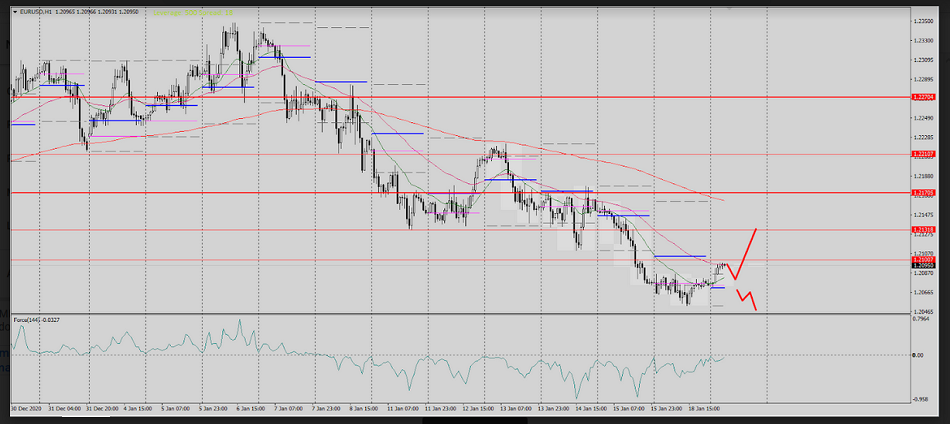Select the 1.22103 red price label
950x424 pixels.
(x=923, y=154)
